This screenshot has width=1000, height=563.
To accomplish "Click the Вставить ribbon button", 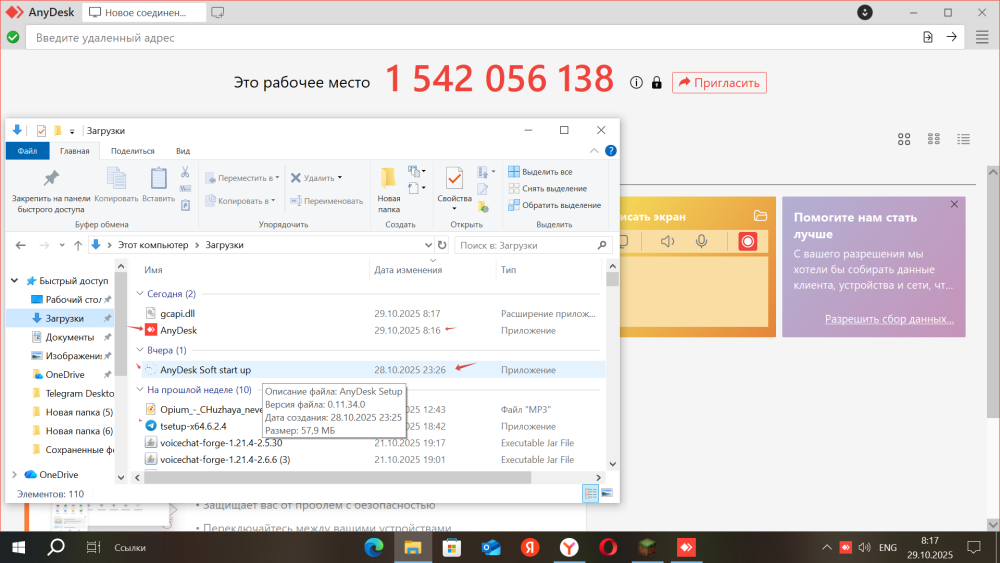I will [x=158, y=186].
